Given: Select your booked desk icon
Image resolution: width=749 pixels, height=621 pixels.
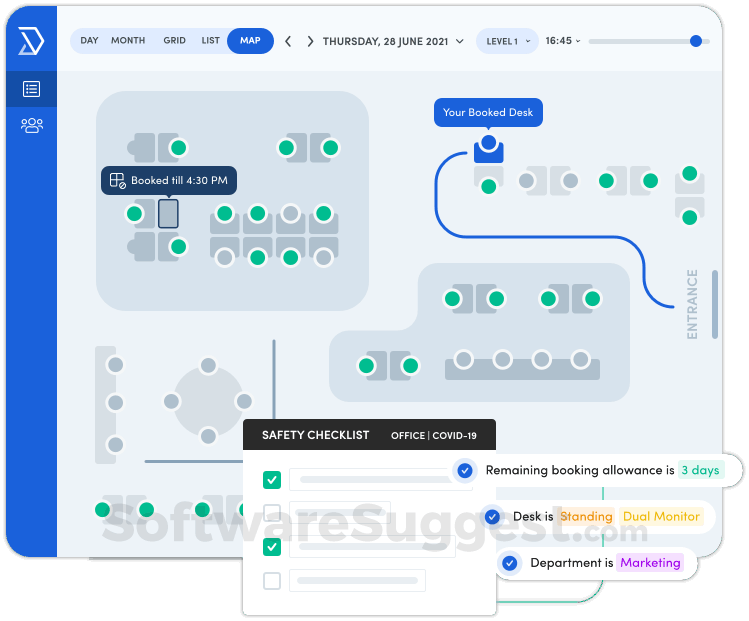Looking at the screenshot, I should [x=488, y=149].
